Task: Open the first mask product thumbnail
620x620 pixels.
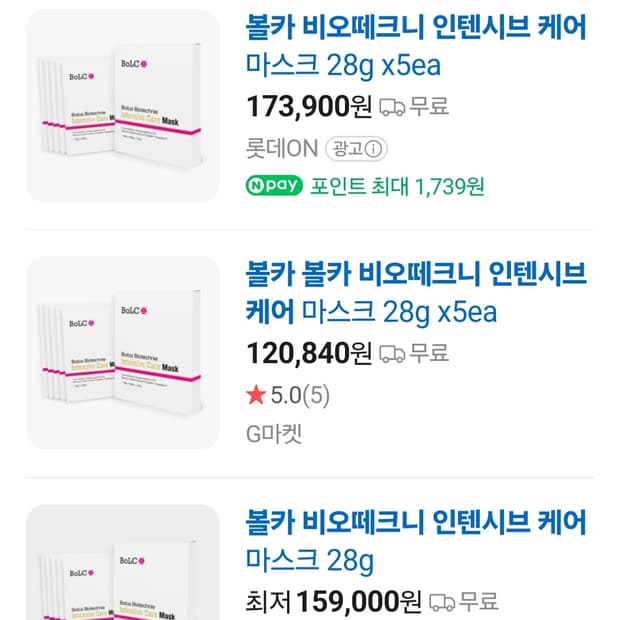Action: (x=122, y=106)
